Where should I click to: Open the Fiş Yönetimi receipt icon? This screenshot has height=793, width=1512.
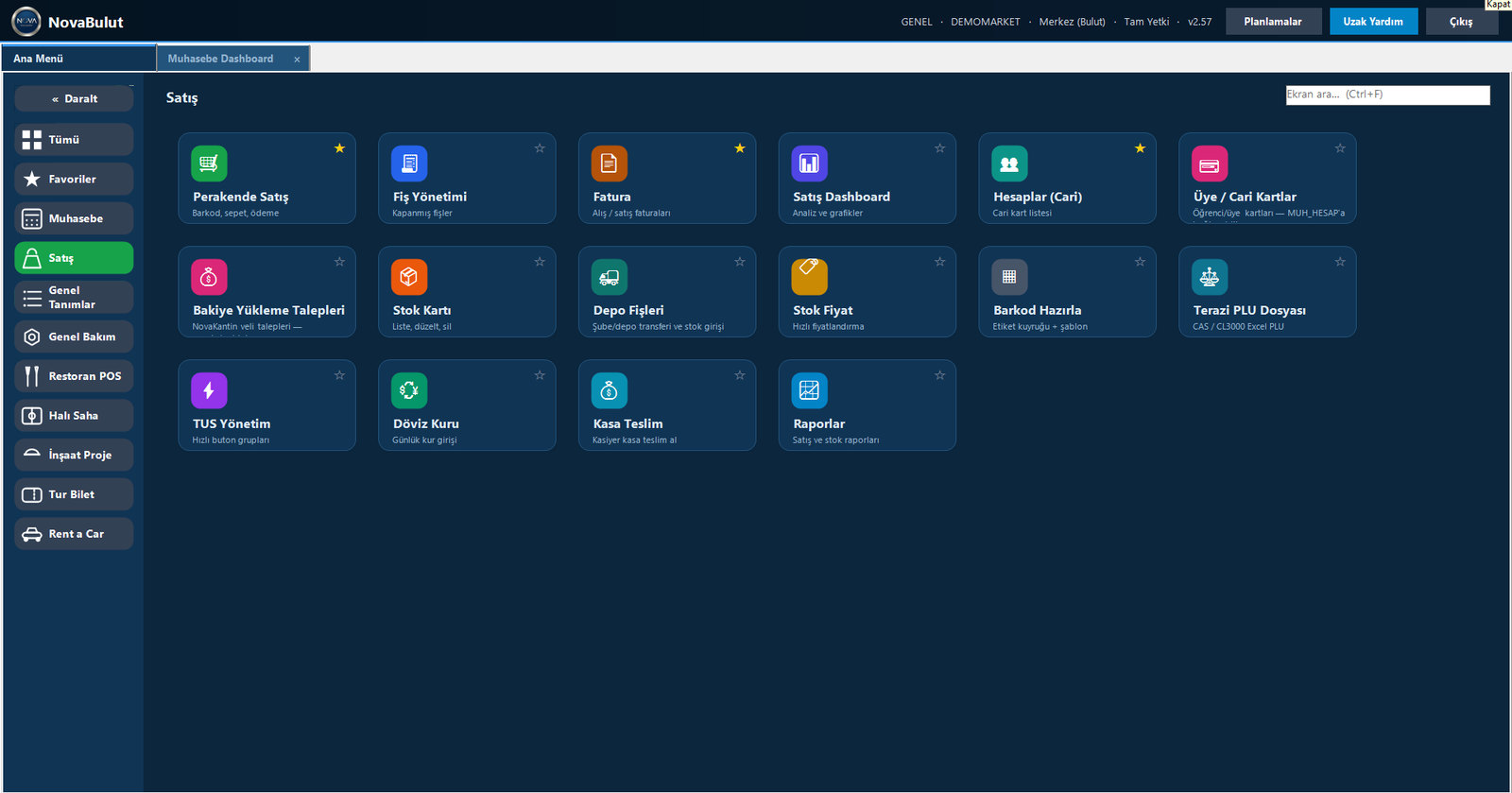tap(409, 164)
